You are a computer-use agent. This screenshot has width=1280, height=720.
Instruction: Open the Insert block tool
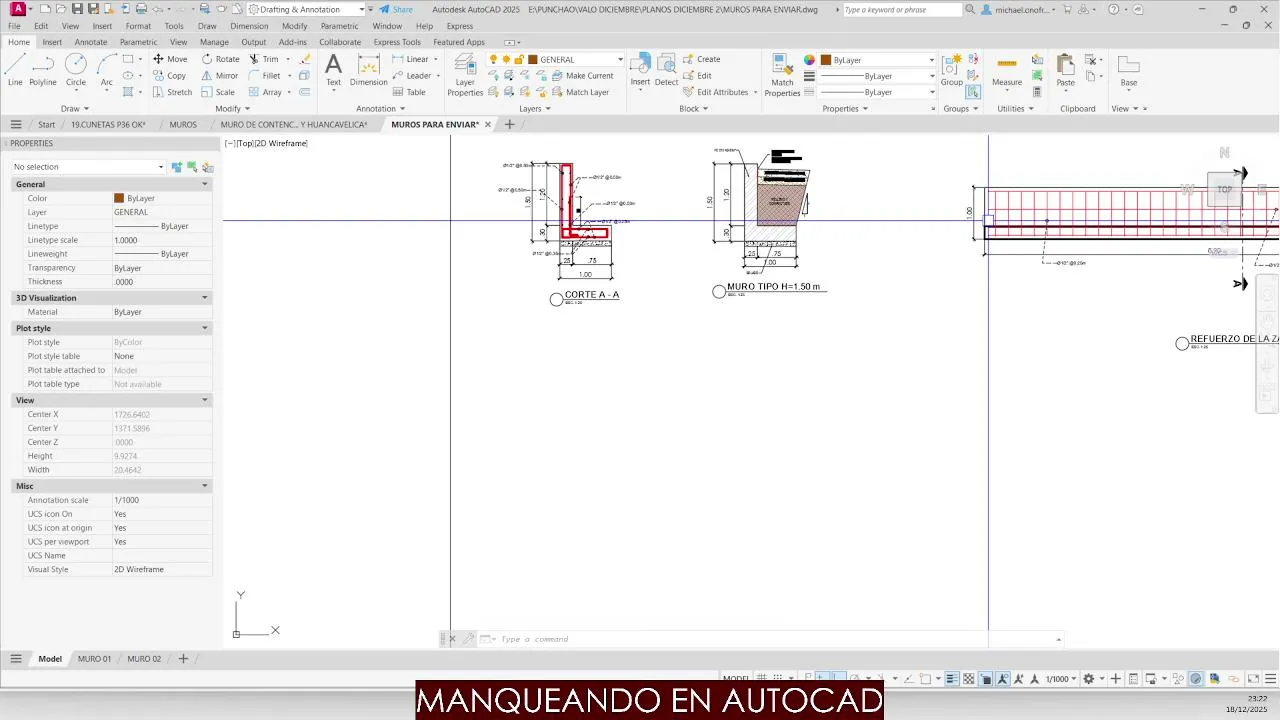click(x=640, y=70)
